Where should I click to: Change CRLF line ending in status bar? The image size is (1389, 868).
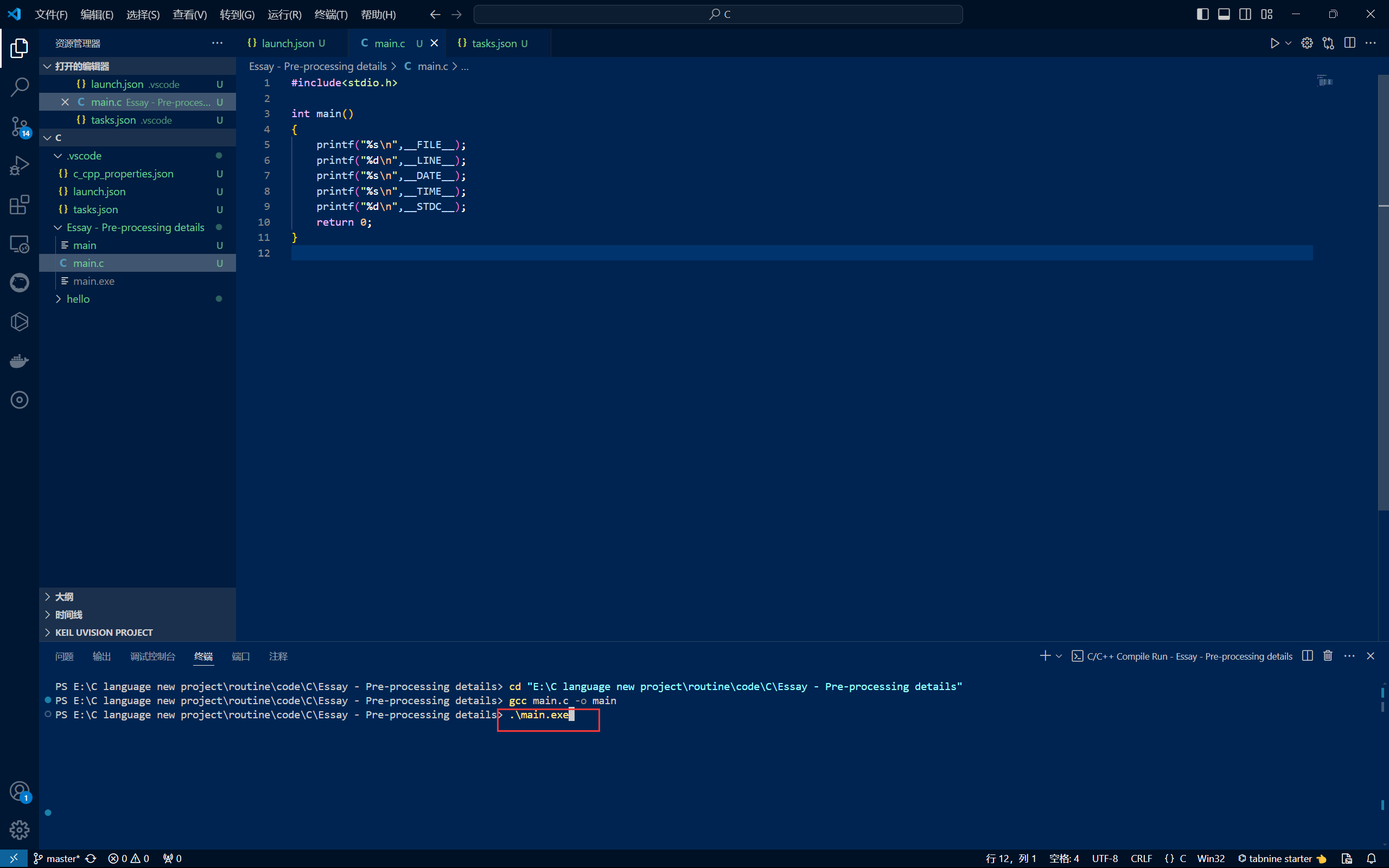(1141, 858)
